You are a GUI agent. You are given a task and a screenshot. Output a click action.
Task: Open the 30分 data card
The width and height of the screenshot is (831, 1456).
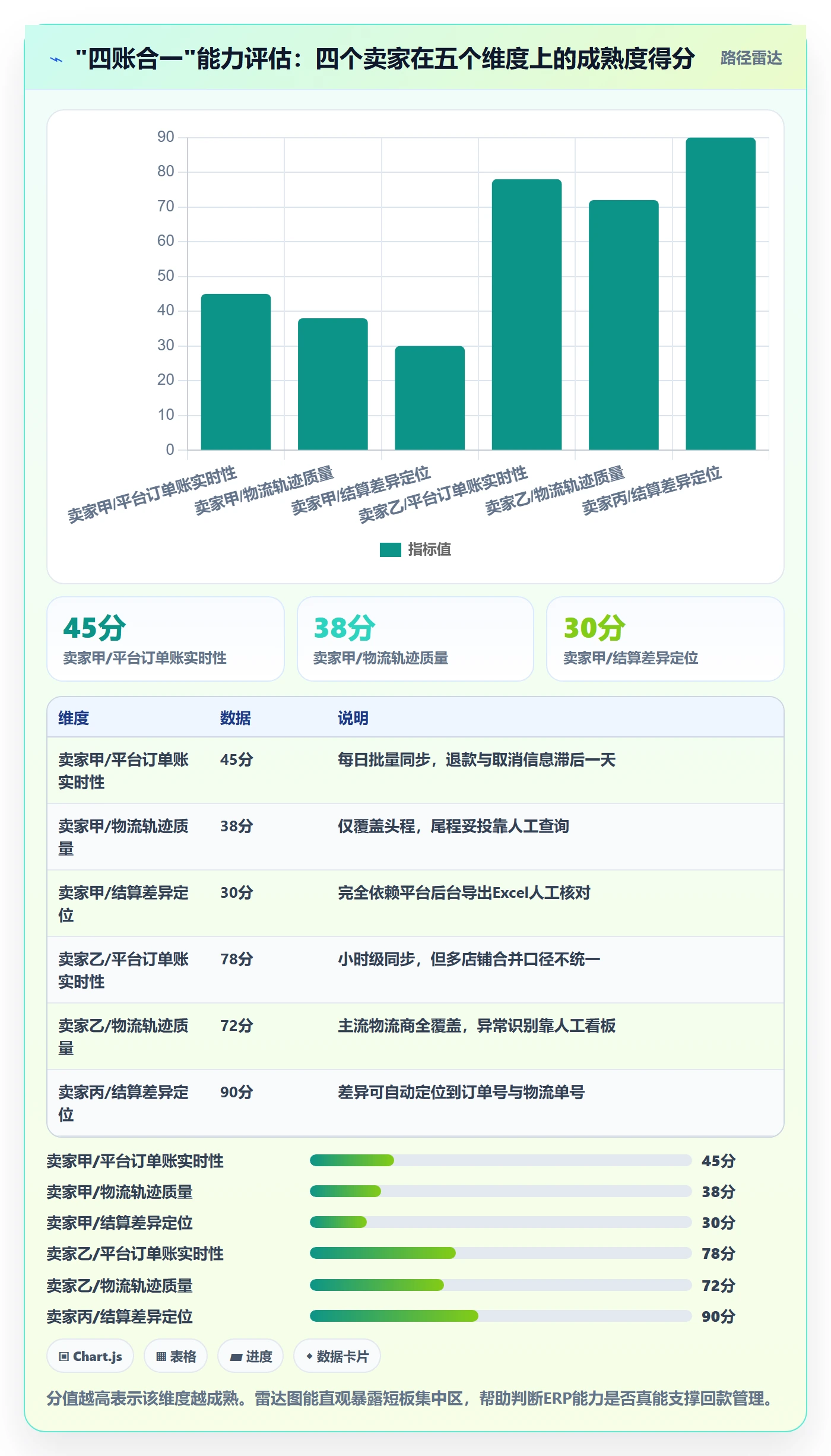(665, 639)
